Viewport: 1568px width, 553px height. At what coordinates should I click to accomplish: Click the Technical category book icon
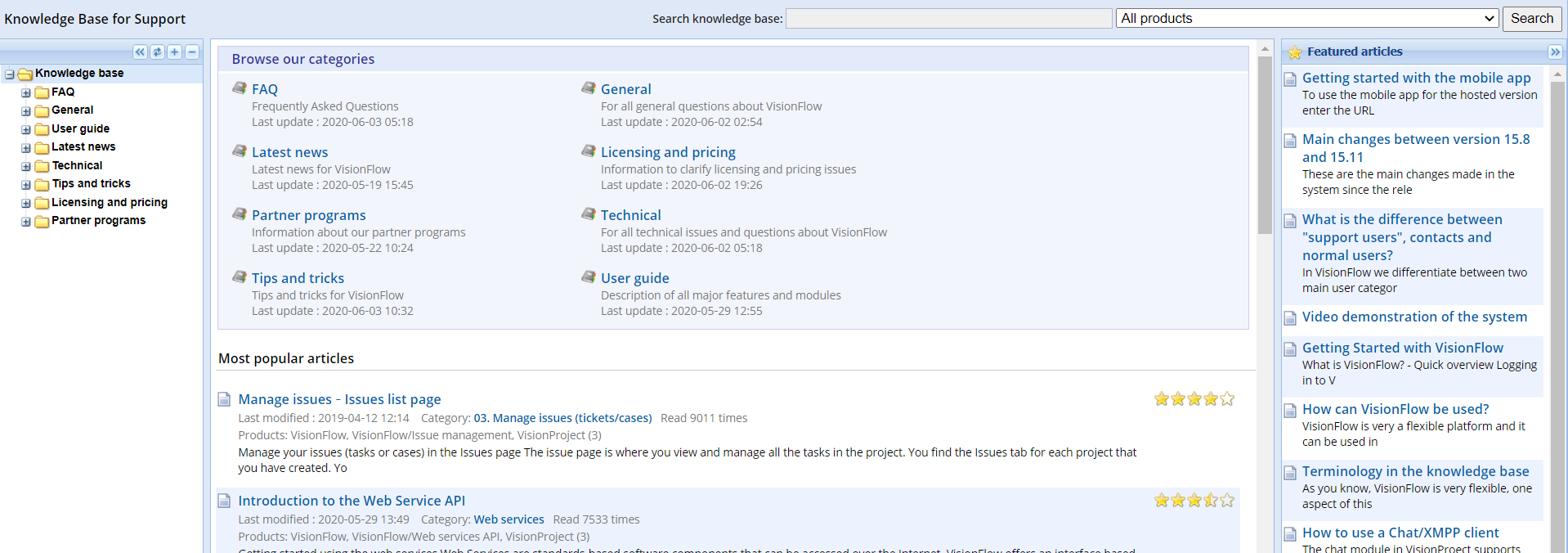[x=589, y=214]
